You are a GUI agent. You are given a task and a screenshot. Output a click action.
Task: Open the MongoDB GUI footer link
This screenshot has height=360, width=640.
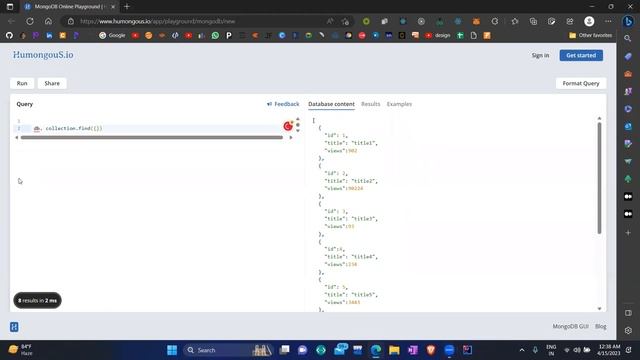570,327
